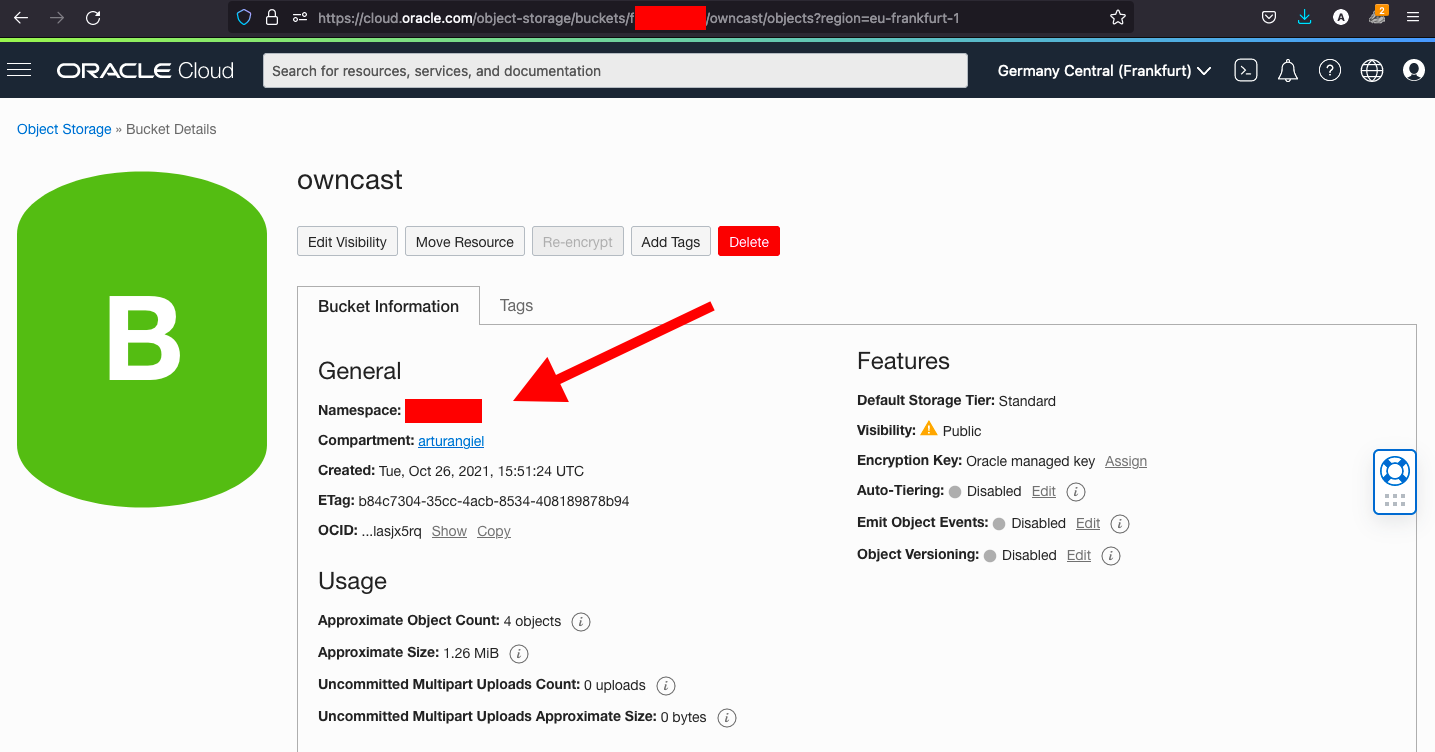The image size is (1435, 752).
Task: Open the arturangiel compartment link
Action: (x=451, y=440)
